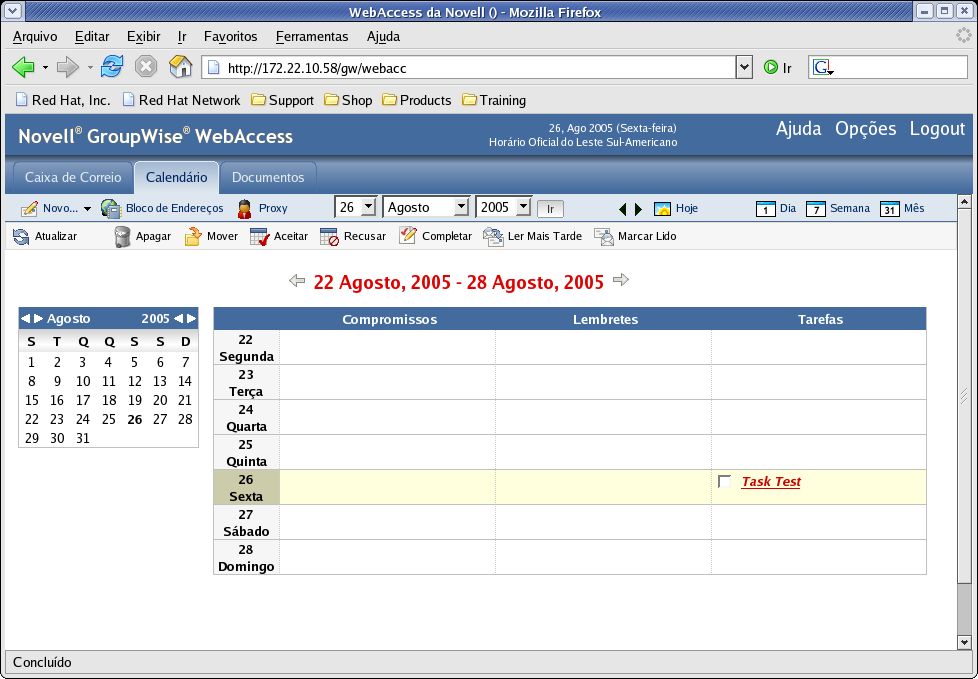Open Bloco de Endereços address book icon
The width and height of the screenshot is (978, 679).
point(110,208)
